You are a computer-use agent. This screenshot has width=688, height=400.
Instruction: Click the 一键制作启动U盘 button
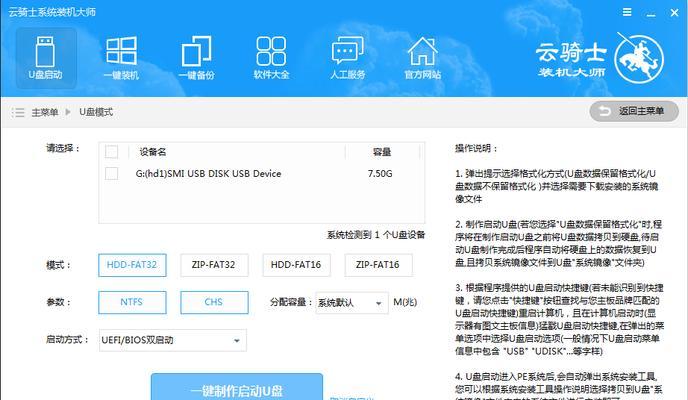click(236, 387)
